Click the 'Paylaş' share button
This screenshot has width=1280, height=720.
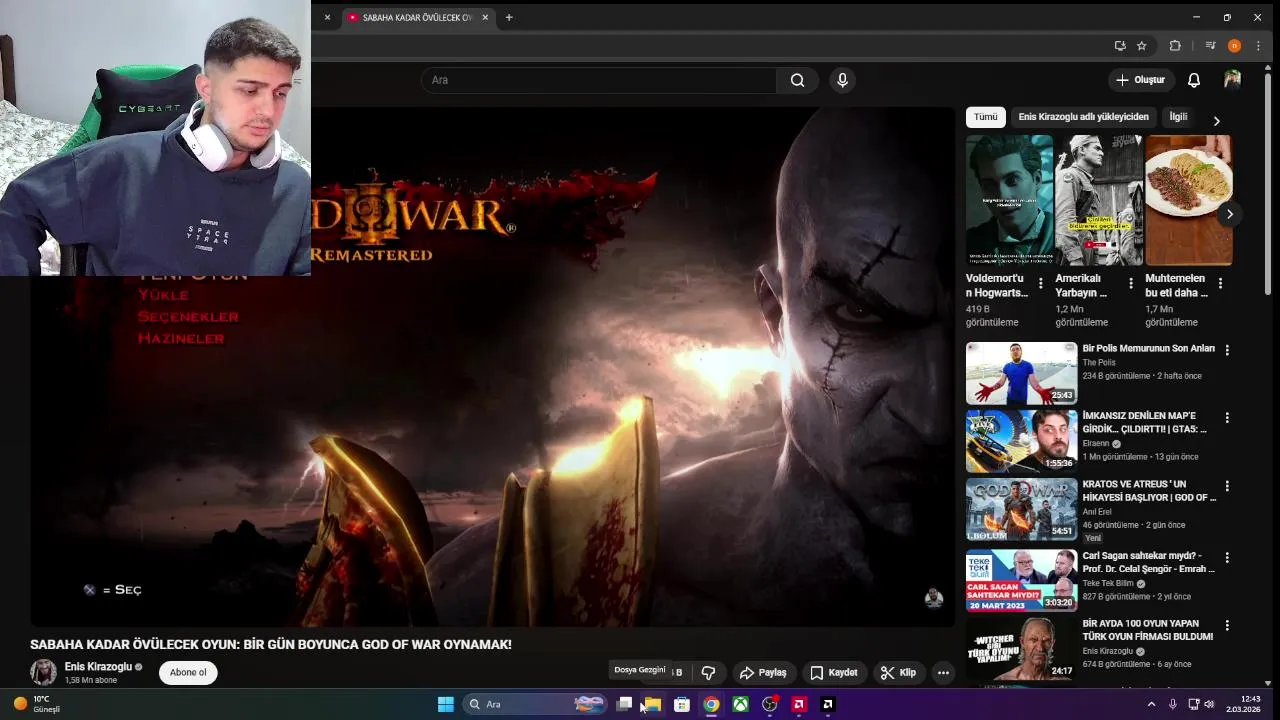[x=763, y=673]
